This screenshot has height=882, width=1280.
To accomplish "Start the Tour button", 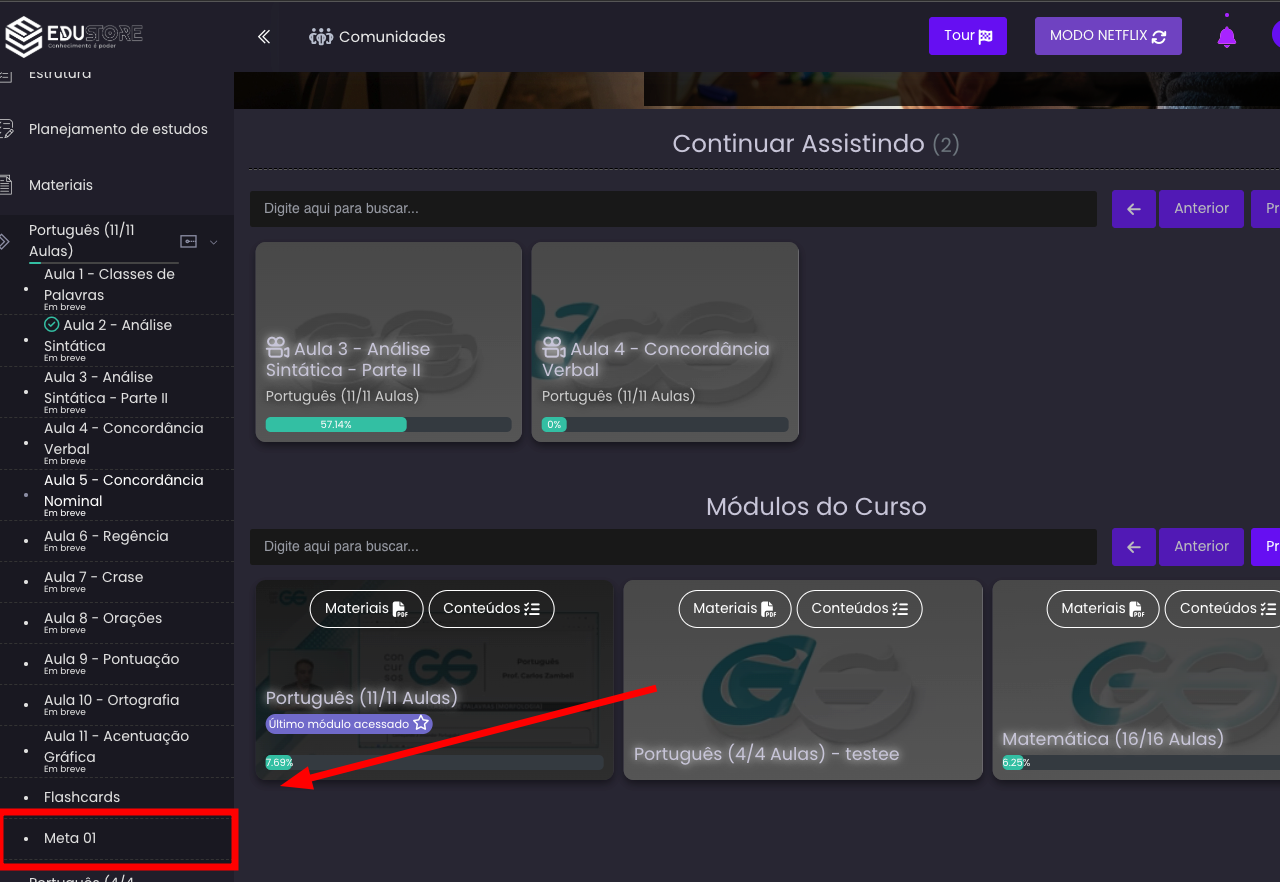I will pyautogui.click(x=967, y=36).
